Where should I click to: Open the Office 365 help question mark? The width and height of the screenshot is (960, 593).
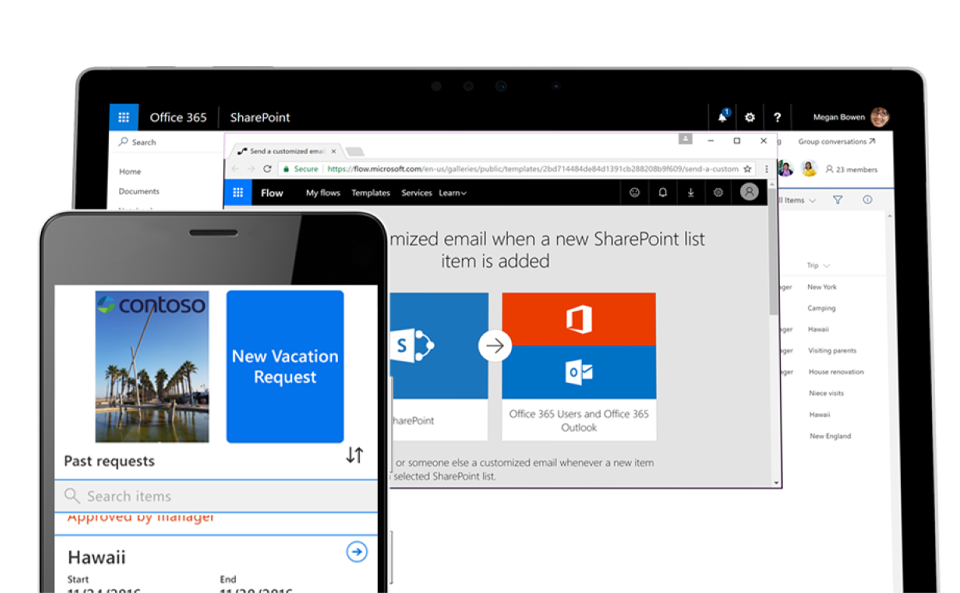point(777,117)
